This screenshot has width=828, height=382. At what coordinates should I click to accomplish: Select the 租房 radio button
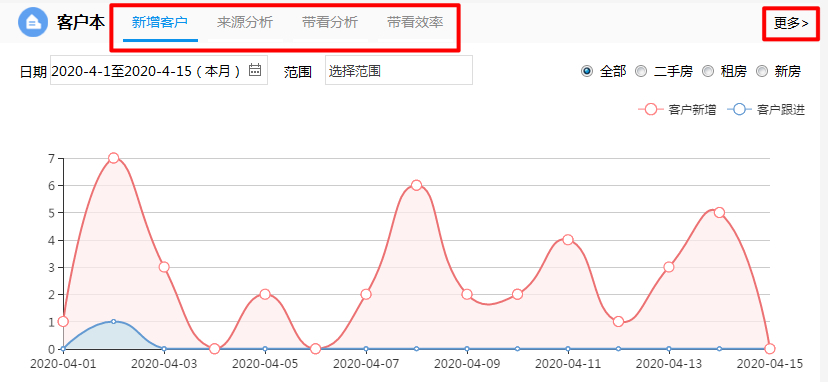708,71
